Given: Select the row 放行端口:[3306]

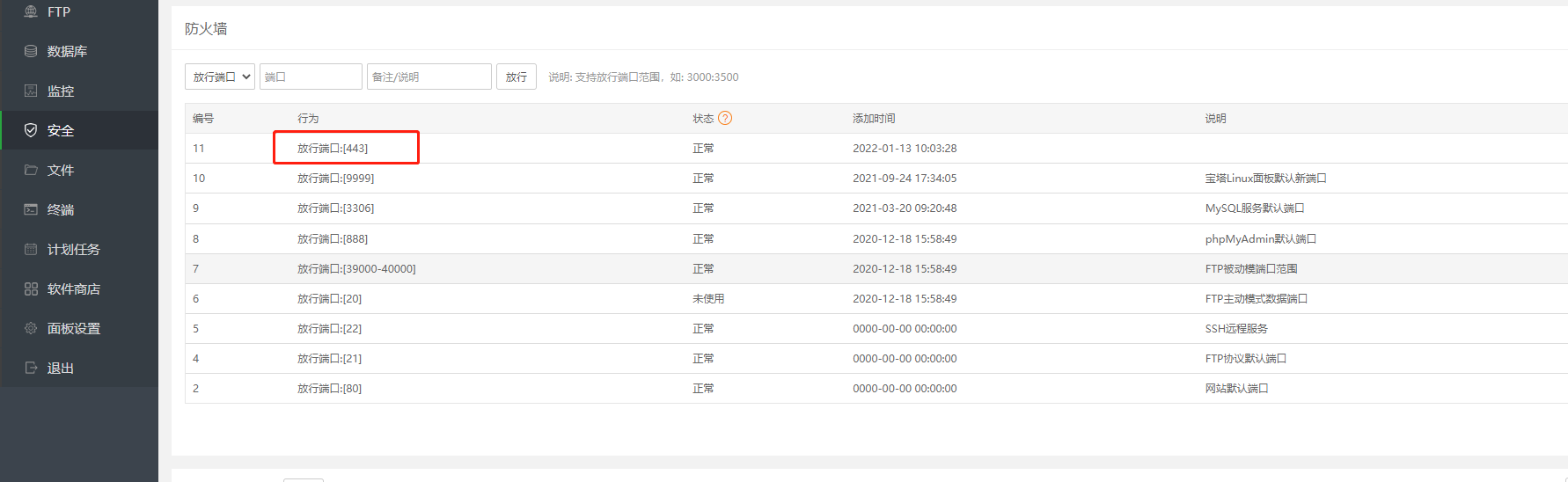Looking at the screenshot, I should [x=876, y=208].
